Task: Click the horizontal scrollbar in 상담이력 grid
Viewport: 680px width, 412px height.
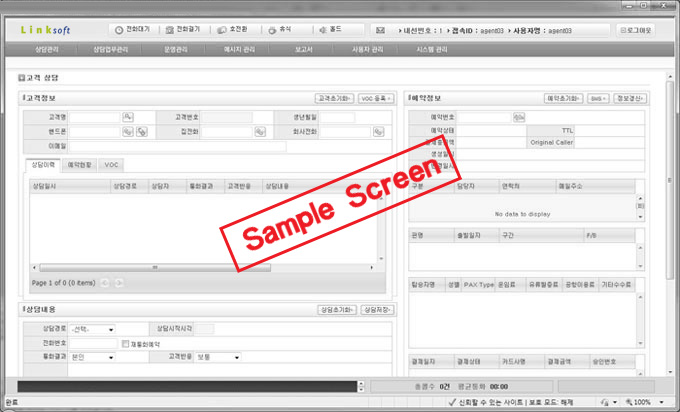Action: 200,269
